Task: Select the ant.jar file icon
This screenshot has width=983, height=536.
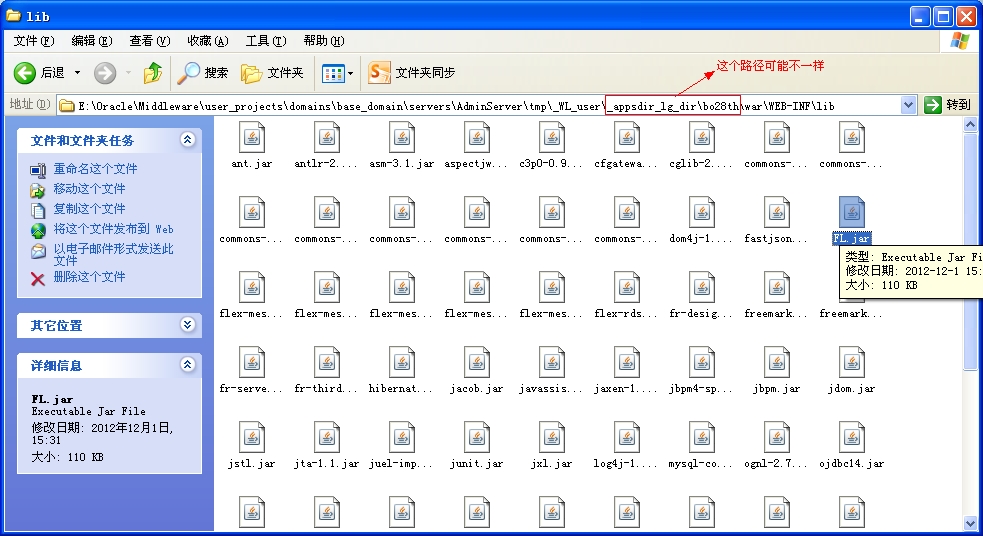Action: [252, 137]
